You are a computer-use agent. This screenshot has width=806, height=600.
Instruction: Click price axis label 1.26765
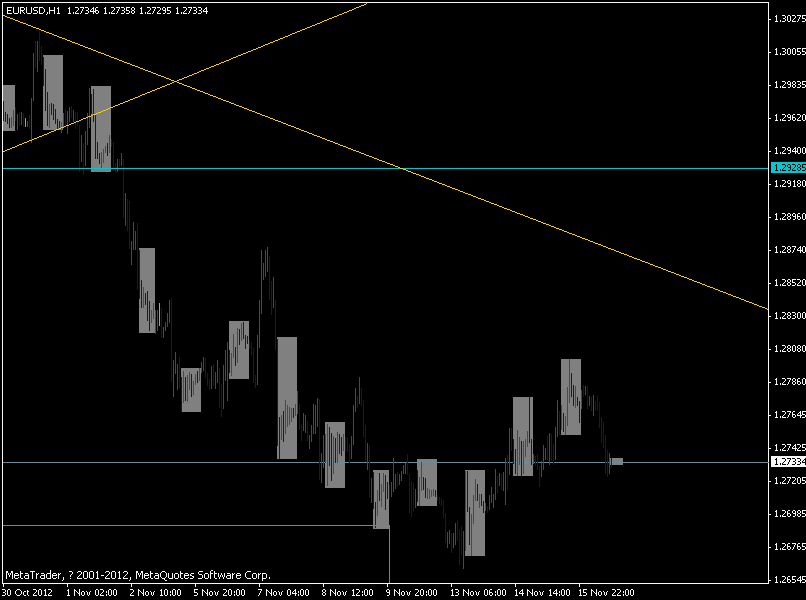[x=790, y=547]
